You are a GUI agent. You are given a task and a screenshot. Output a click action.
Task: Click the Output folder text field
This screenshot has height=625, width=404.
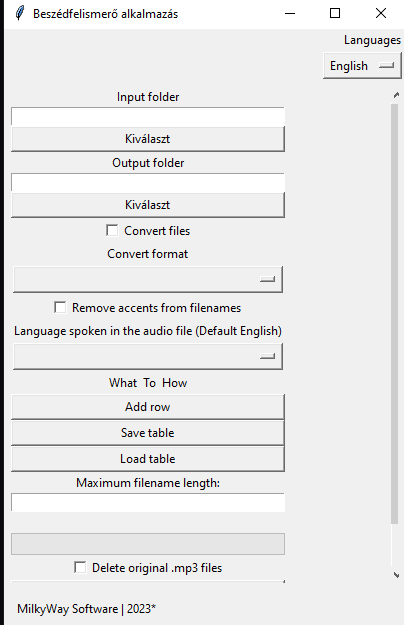148,183
